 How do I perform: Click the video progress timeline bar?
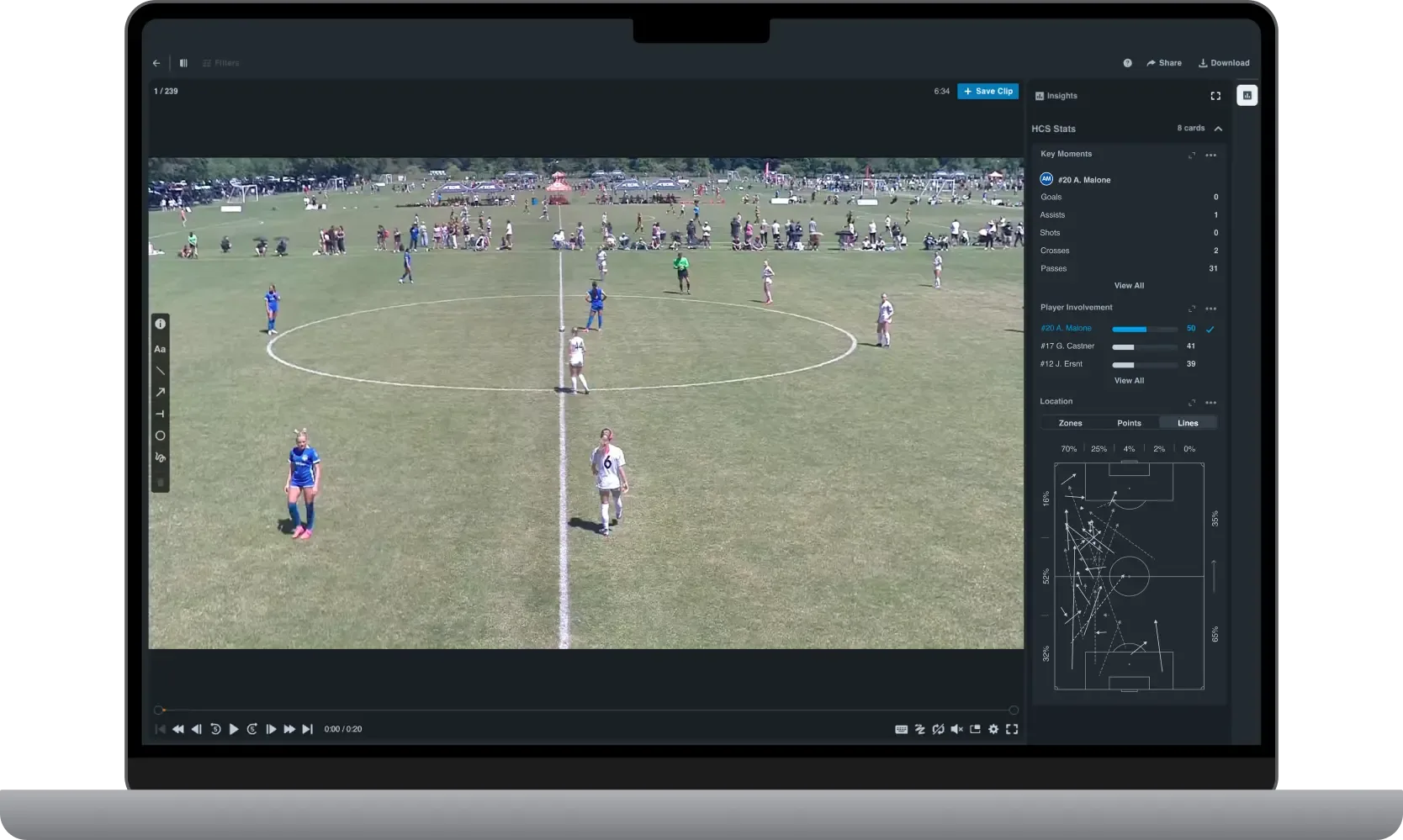pyautogui.click(x=585, y=711)
